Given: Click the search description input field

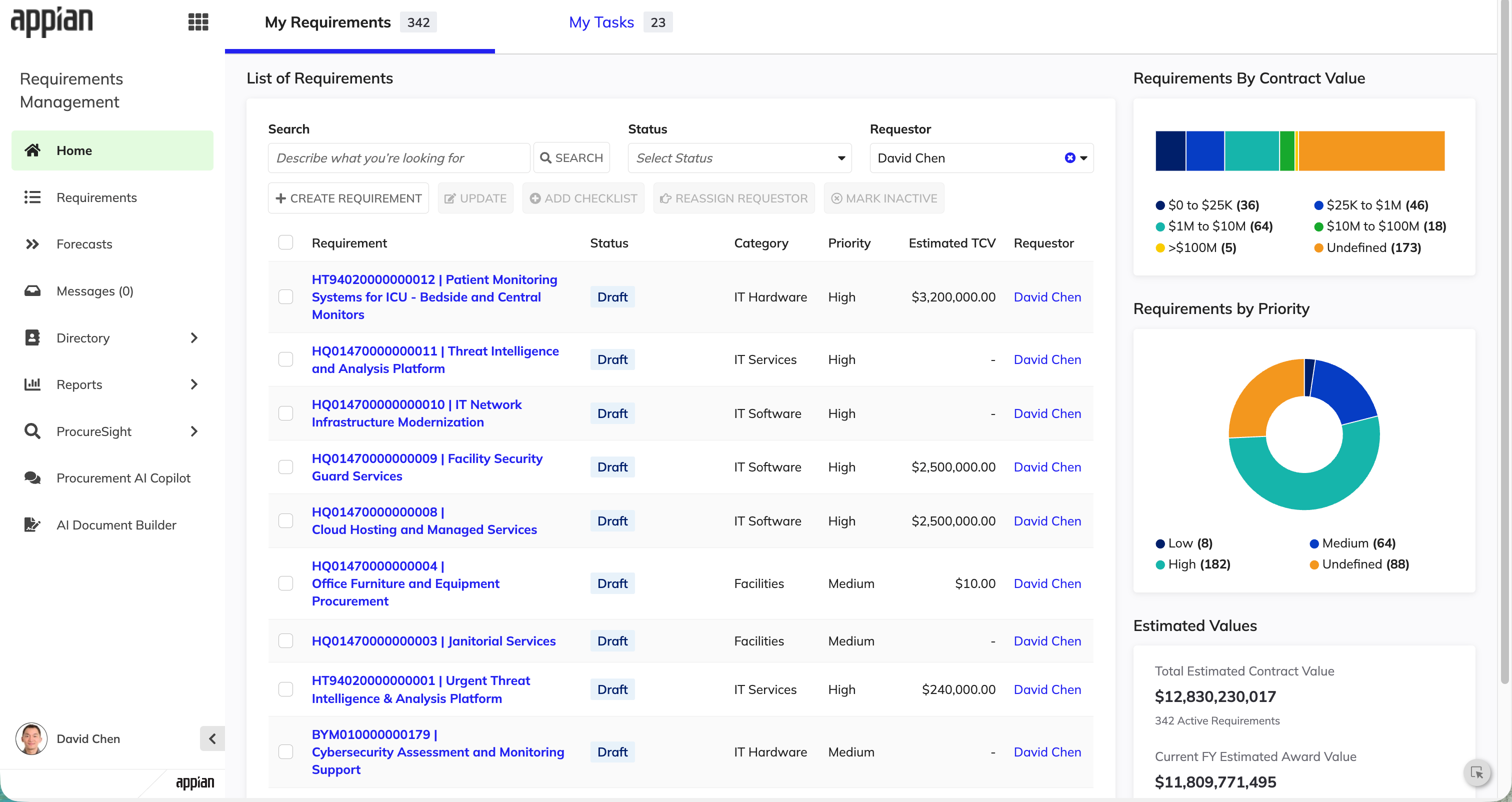Looking at the screenshot, I should [399, 158].
